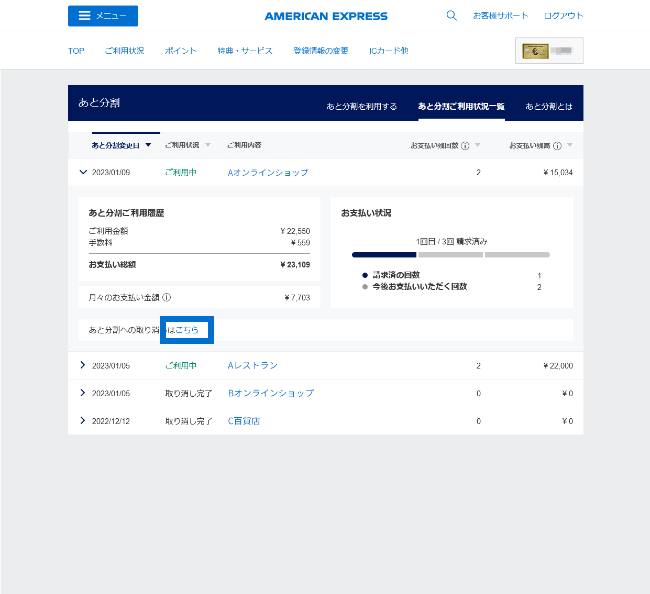Select the gold card thumbnail
This screenshot has height=594, width=650.
(x=549, y=50)
